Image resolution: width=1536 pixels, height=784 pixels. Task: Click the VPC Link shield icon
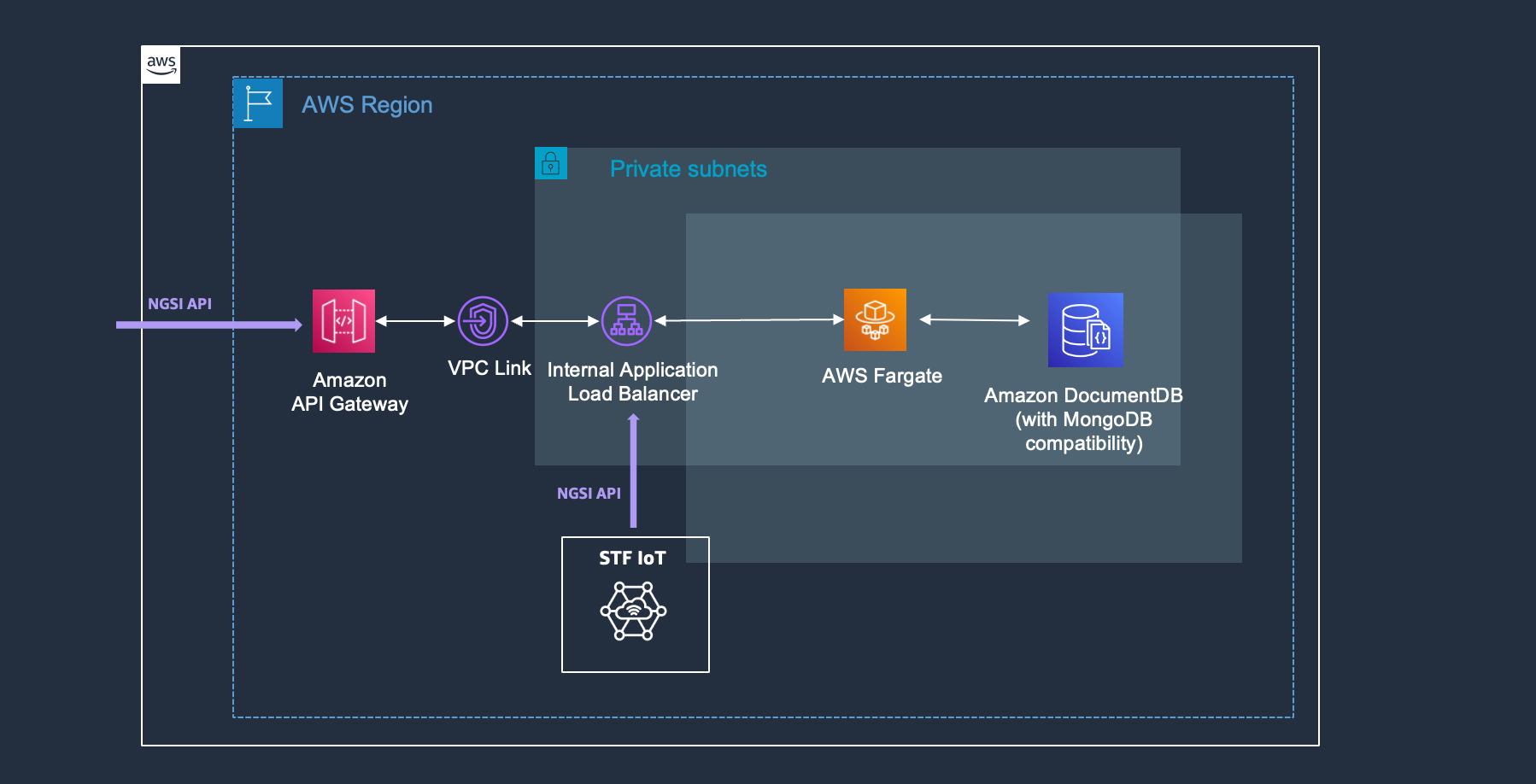(x=483, y=321)
